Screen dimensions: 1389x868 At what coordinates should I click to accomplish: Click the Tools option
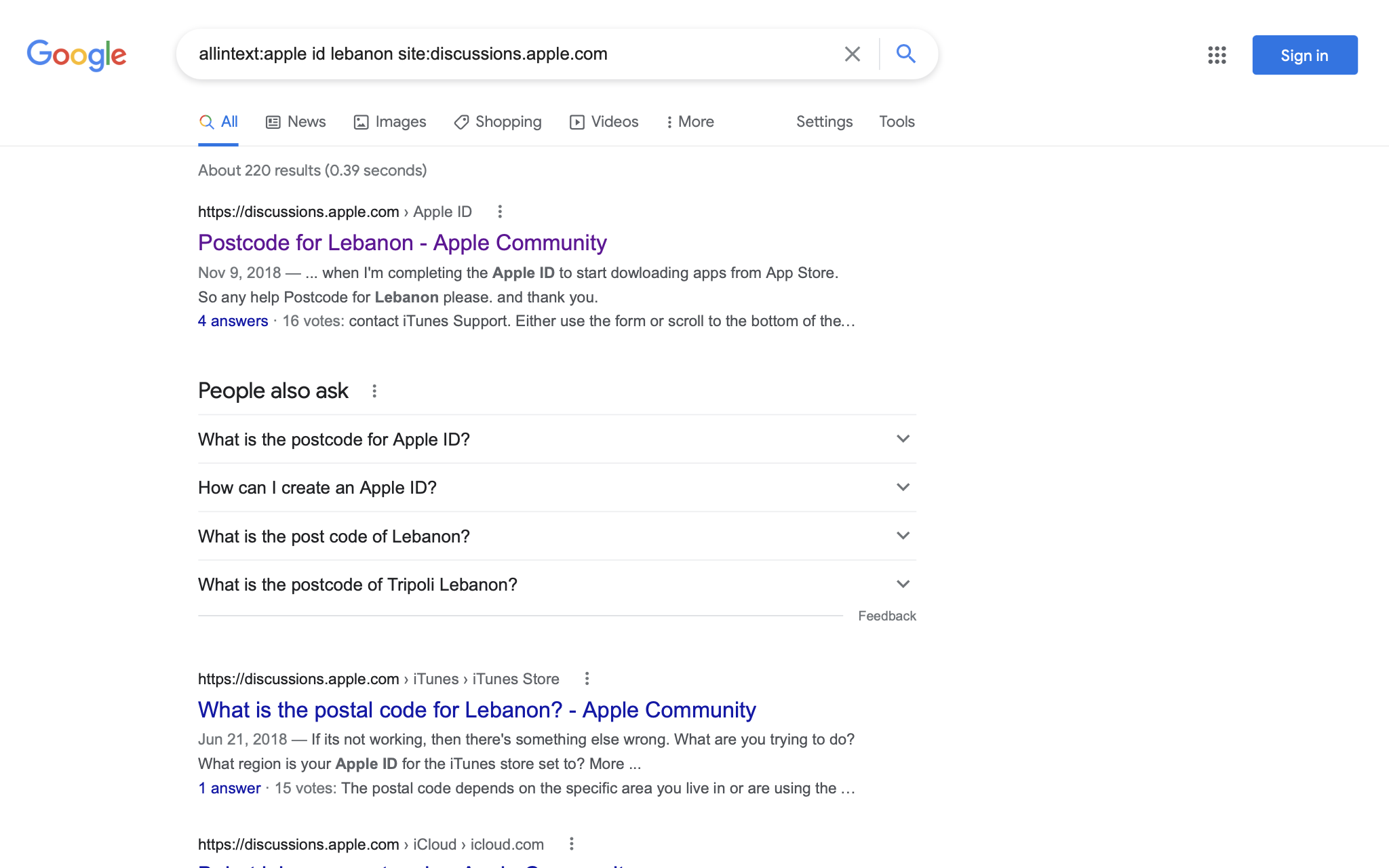(x=897, y=122)
